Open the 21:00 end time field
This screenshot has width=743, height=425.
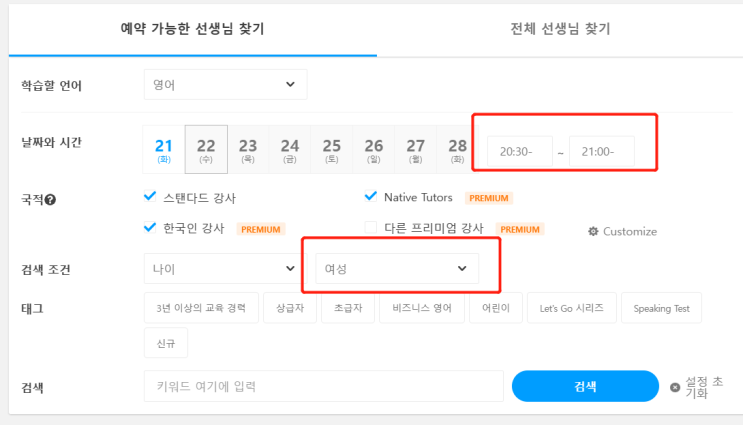point(602,152)
